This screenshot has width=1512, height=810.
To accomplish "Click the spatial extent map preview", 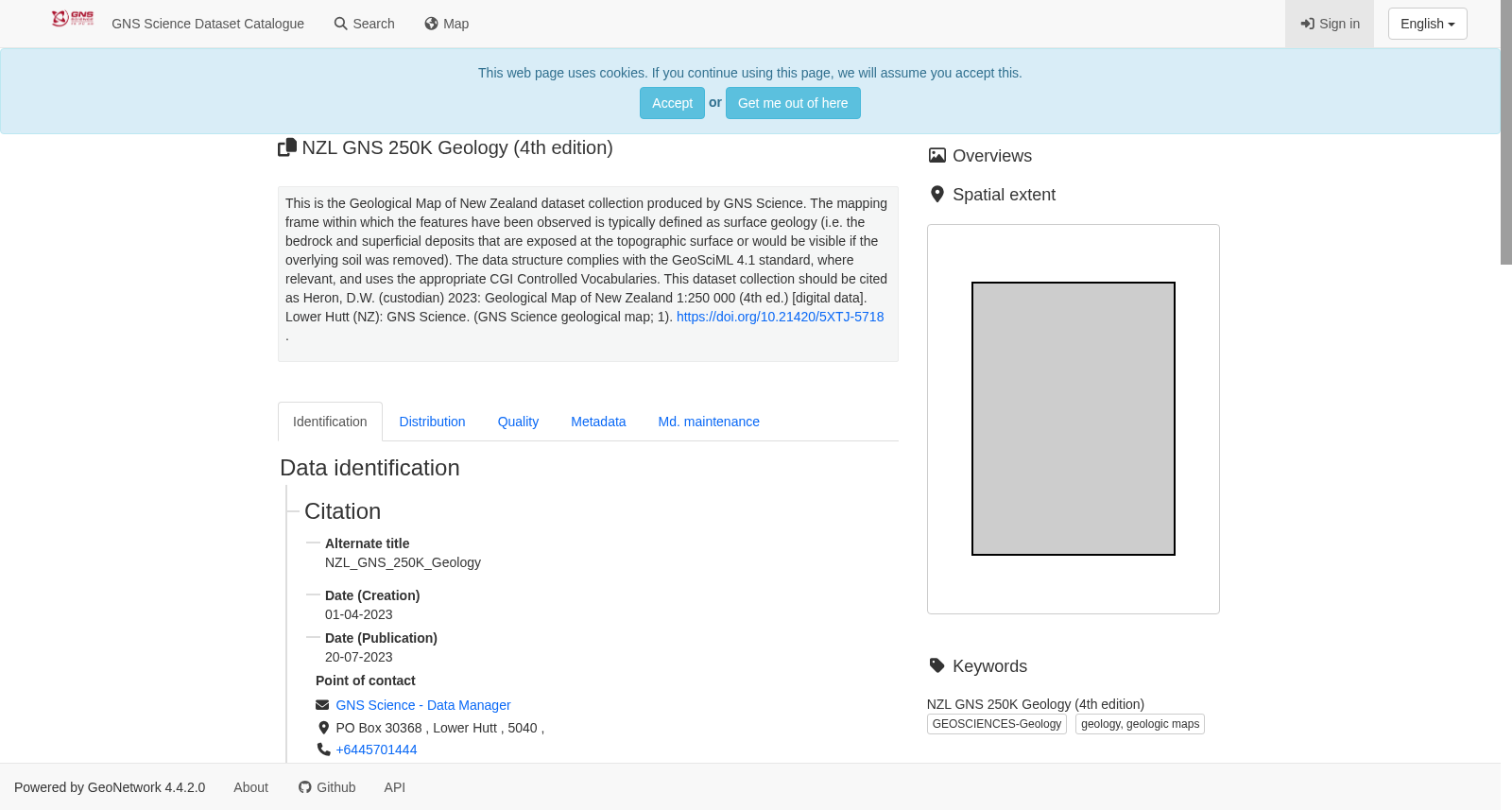I will point(1074,419).
